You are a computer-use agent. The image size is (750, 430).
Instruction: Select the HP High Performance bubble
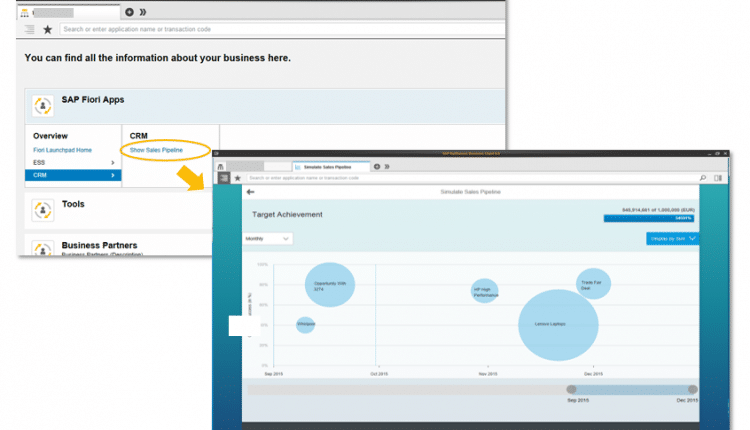485,291
